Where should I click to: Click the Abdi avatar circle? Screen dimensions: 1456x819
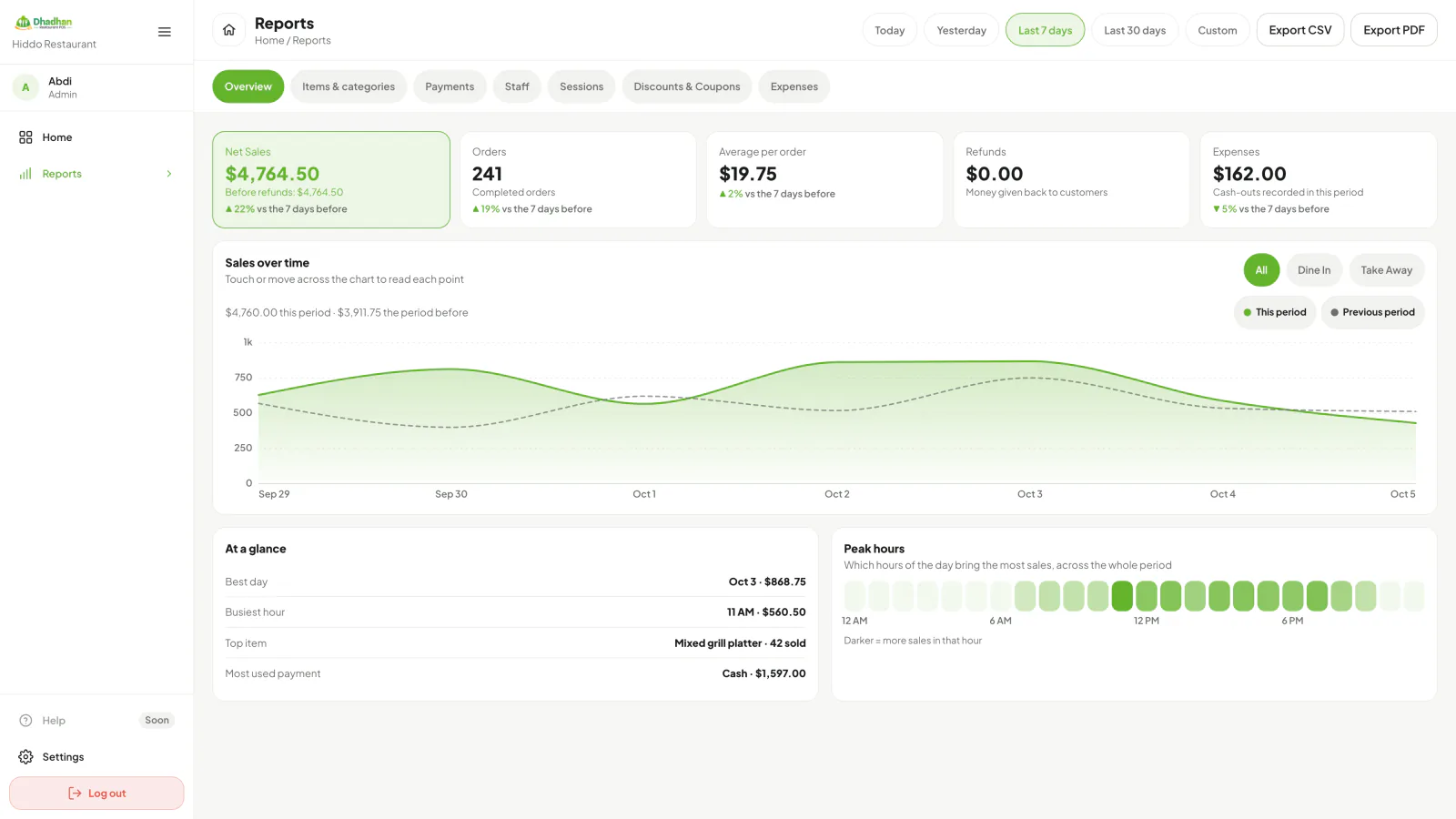tap(25, 87)
